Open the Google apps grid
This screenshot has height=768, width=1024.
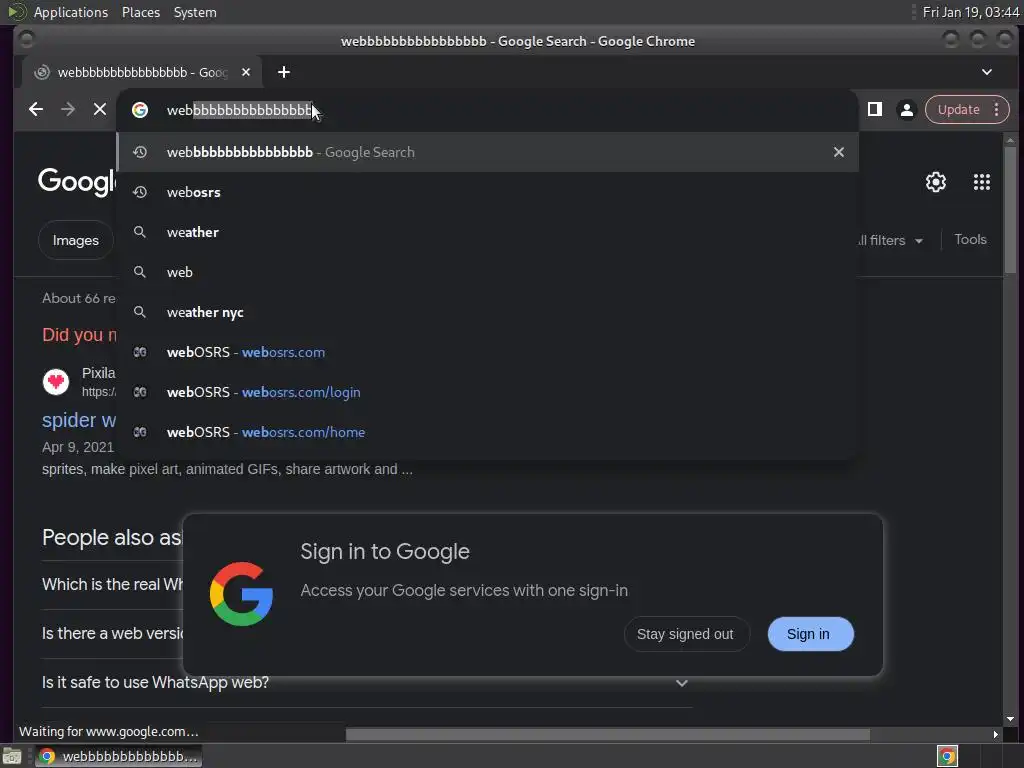(x=982, y=182)
